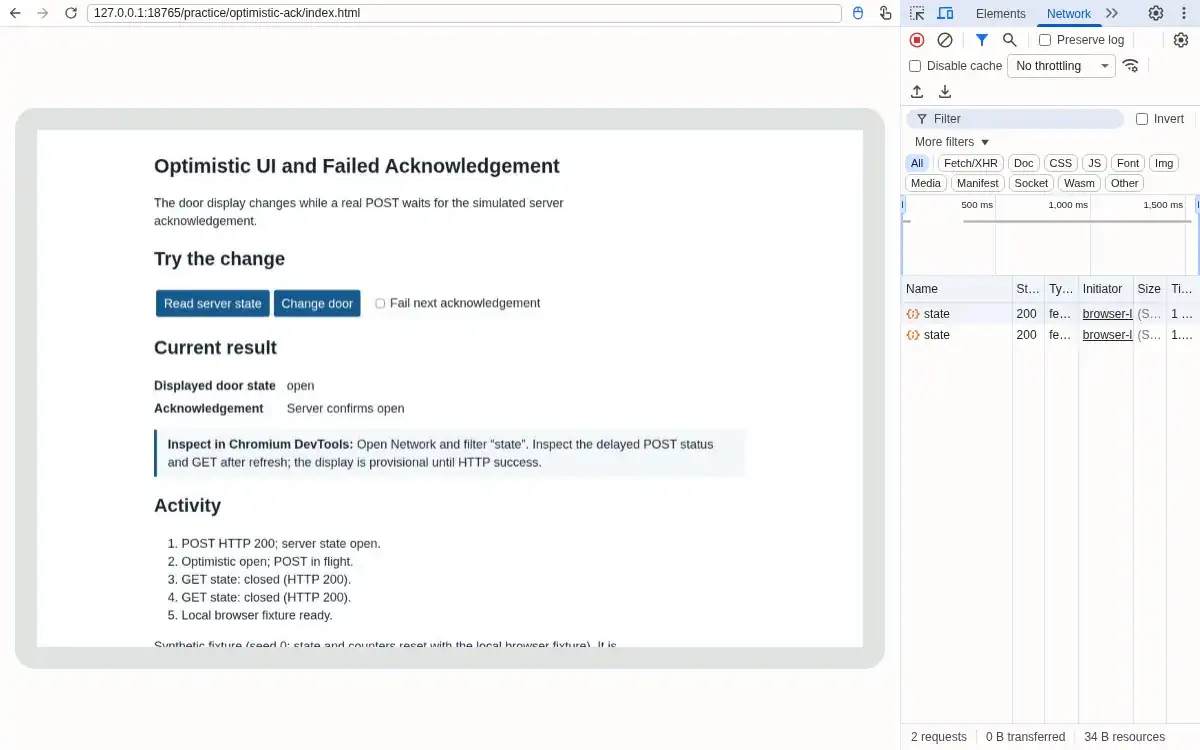1200x750 pixels.
Task: Click the touch hand icon beside the address bar
Action: pos(885,13)
